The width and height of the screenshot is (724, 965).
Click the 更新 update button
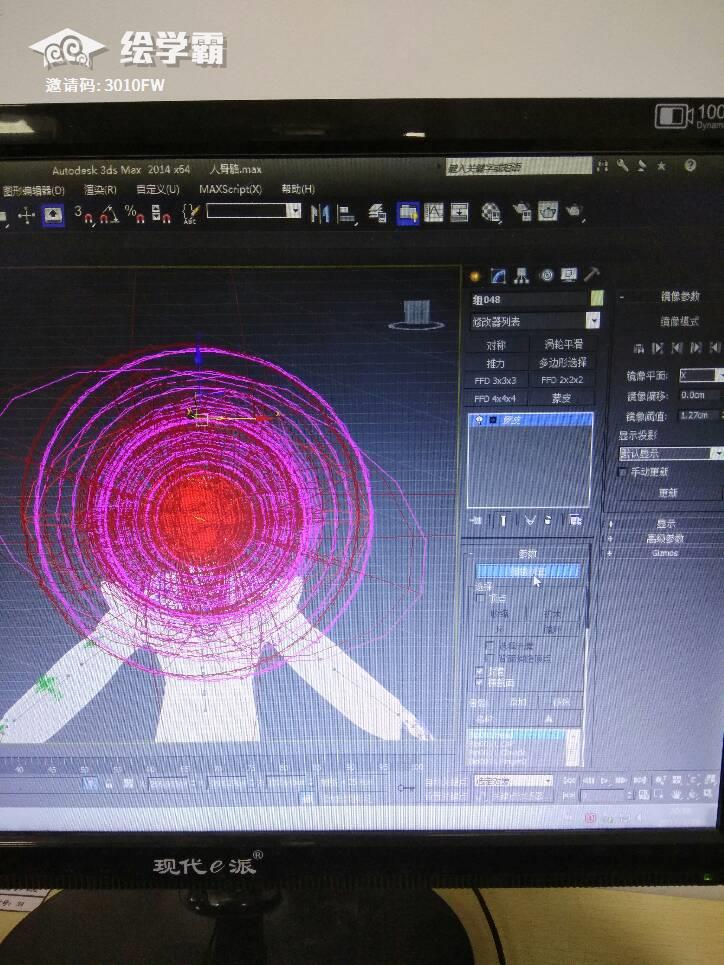pos(669,493)
